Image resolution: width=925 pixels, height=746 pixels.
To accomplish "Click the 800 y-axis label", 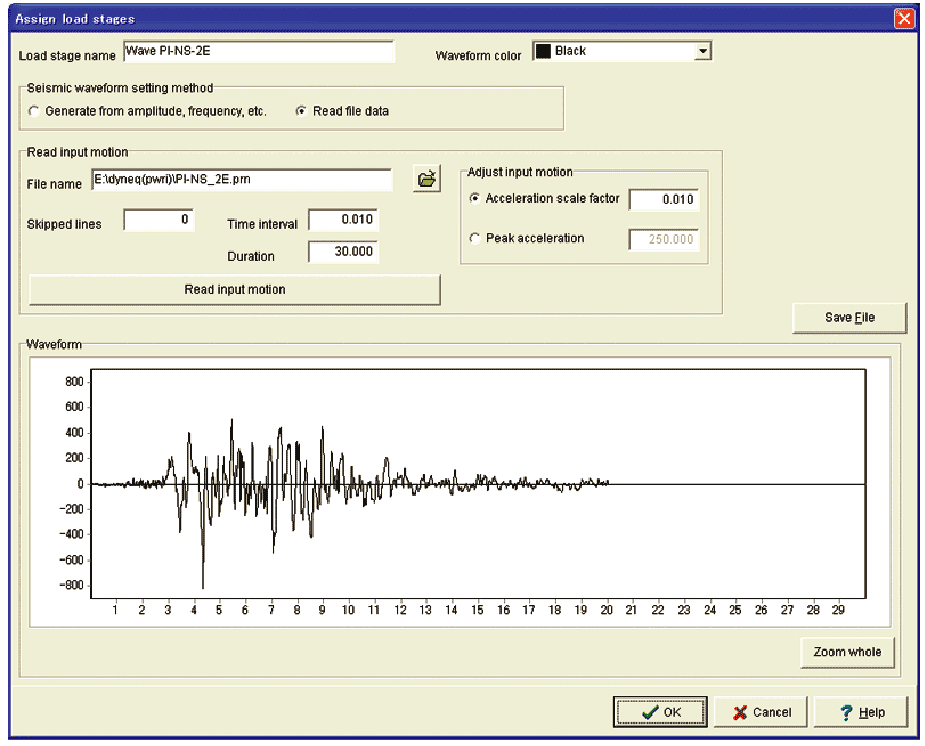I will [x=74, y=382].
